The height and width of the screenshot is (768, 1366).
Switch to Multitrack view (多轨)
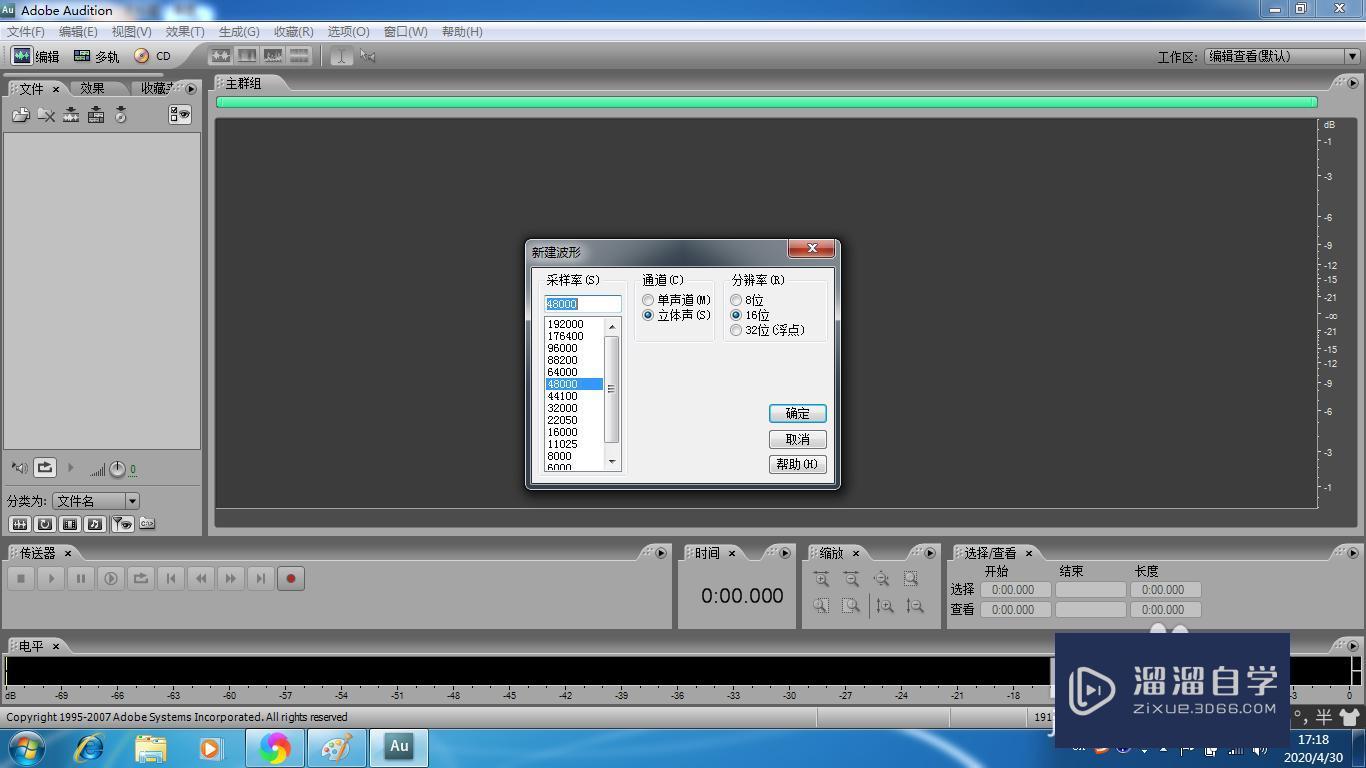point(96,56)
